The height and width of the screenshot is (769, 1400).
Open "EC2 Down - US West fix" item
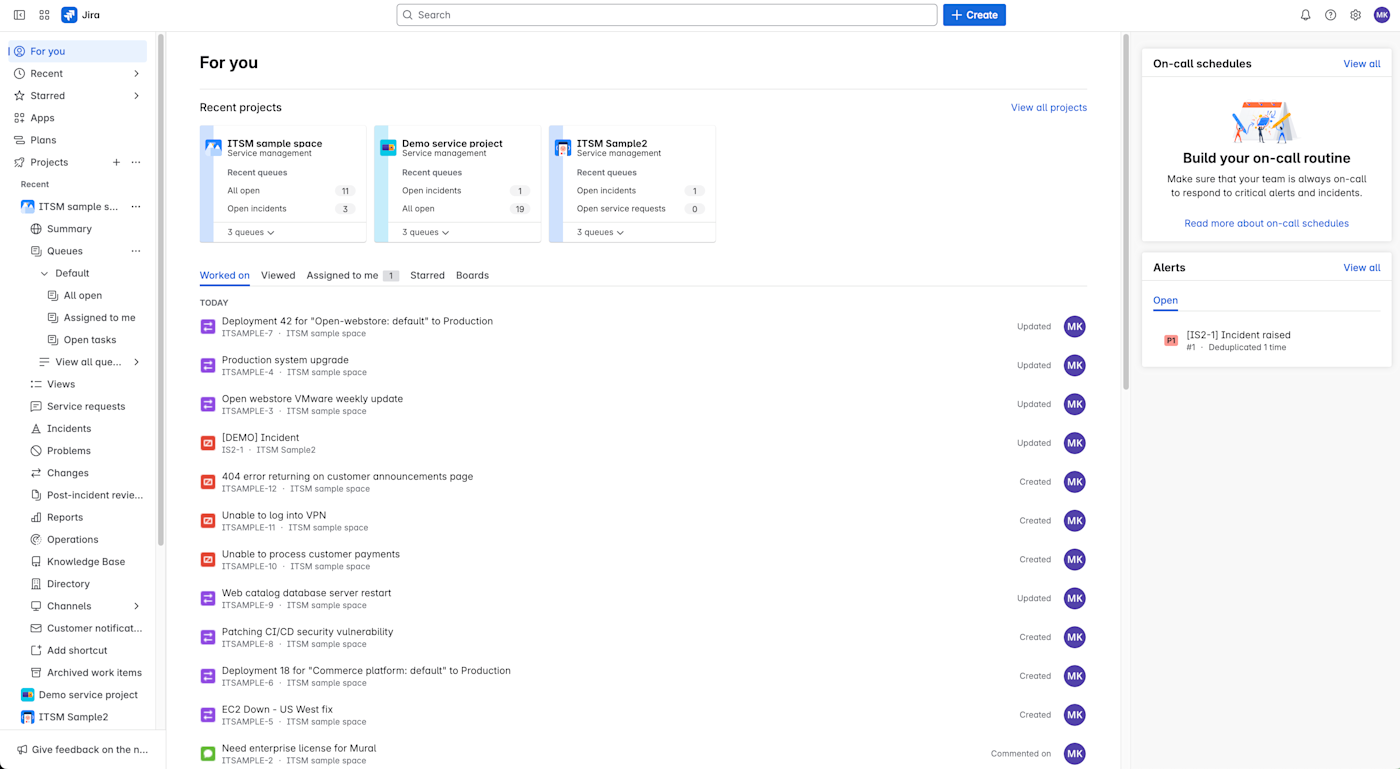click(277, 709)
